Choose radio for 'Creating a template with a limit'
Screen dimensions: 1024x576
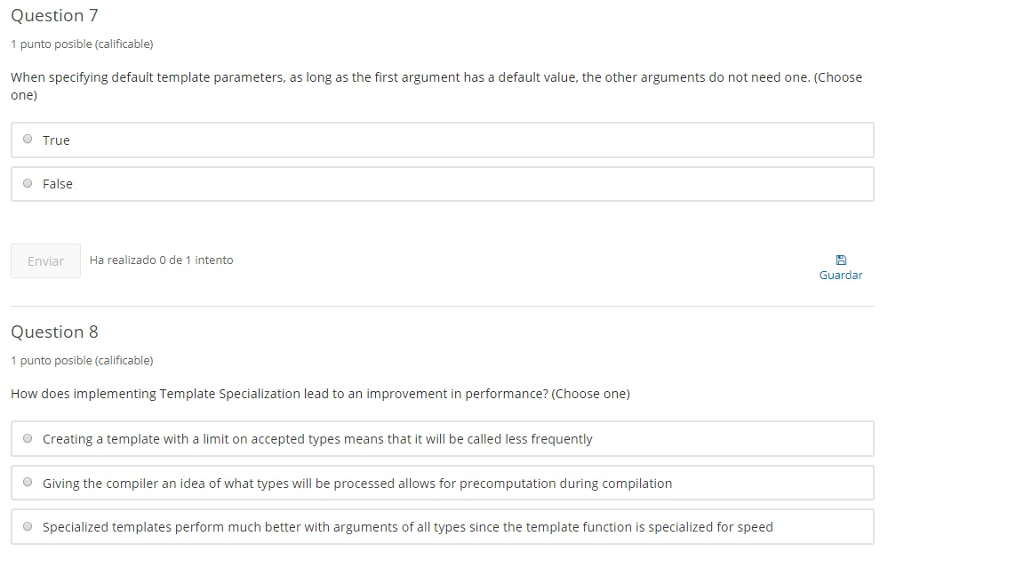pos(28,439)
